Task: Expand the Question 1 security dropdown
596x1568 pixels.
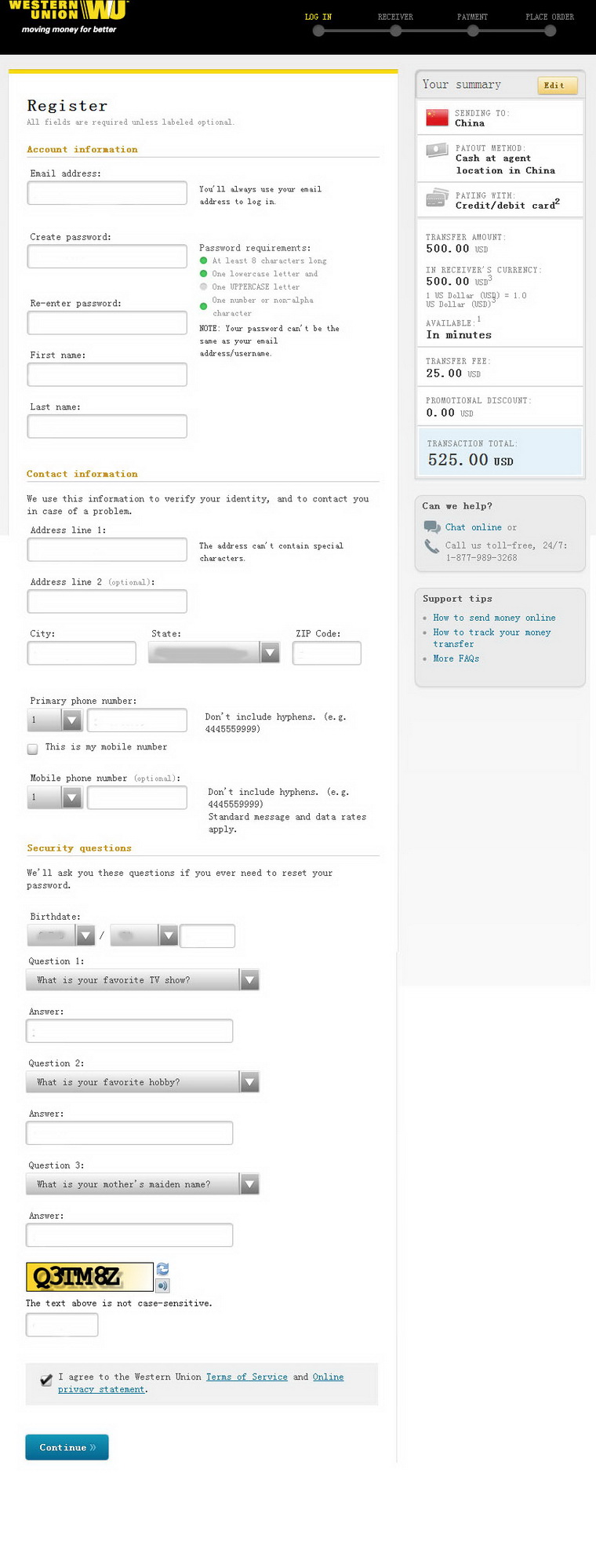Action: [249, 980]
